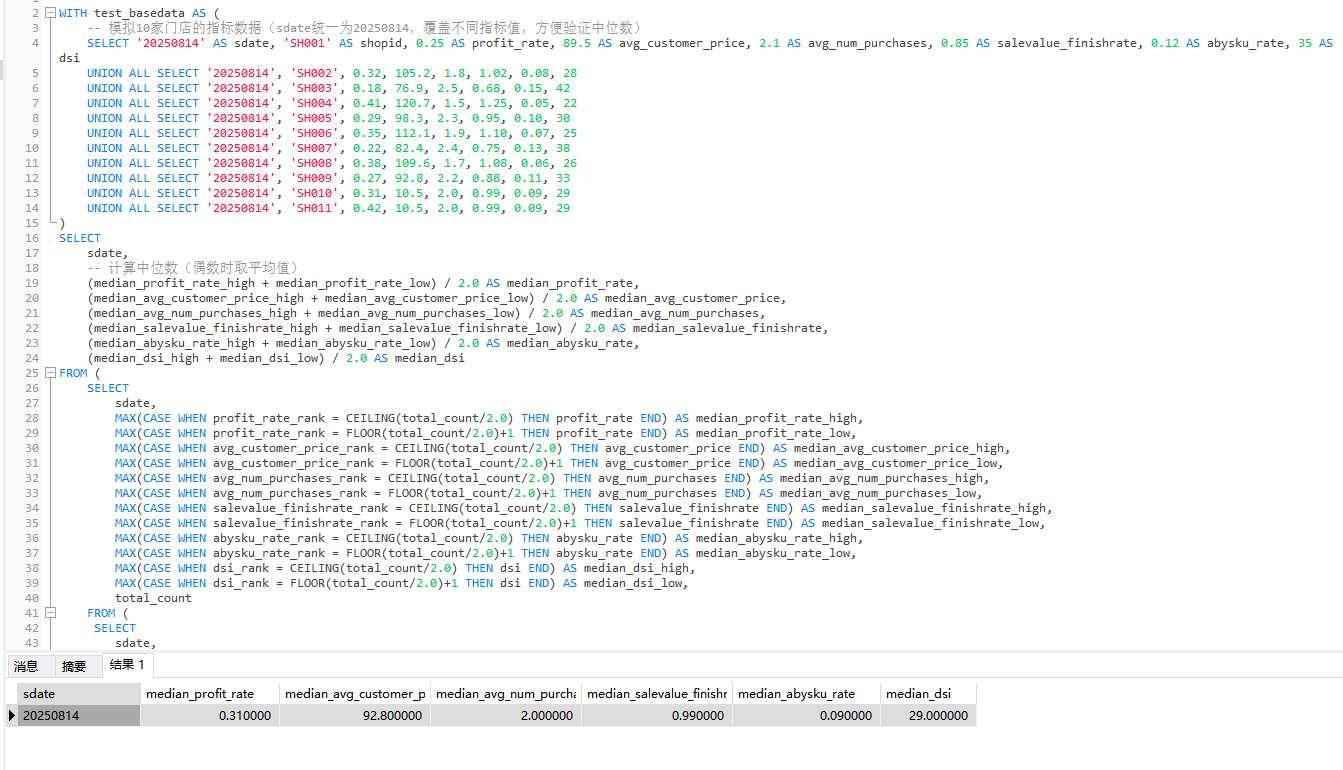This screenshot has width=1343, height=770.
Task: Click the 'SH011' string in the code
Action: 315,208
